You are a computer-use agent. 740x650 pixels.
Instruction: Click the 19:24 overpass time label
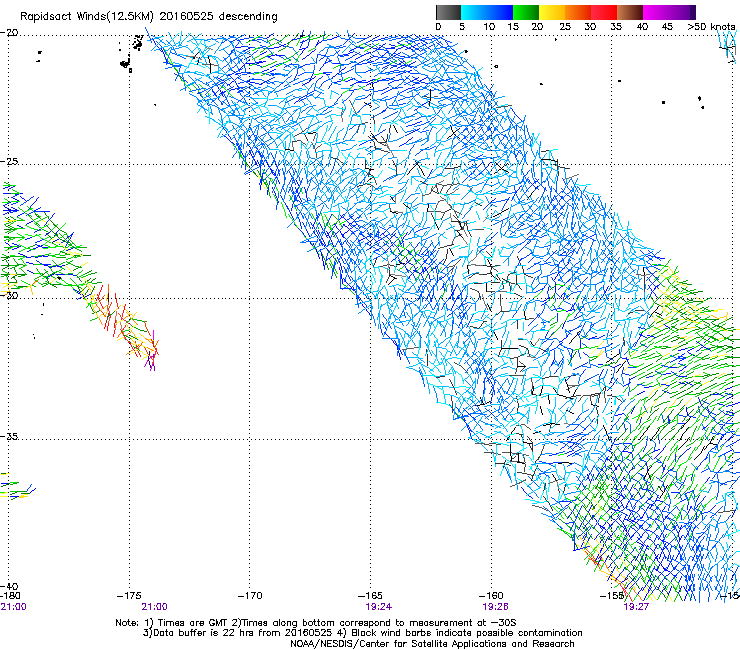pos(378,607)
